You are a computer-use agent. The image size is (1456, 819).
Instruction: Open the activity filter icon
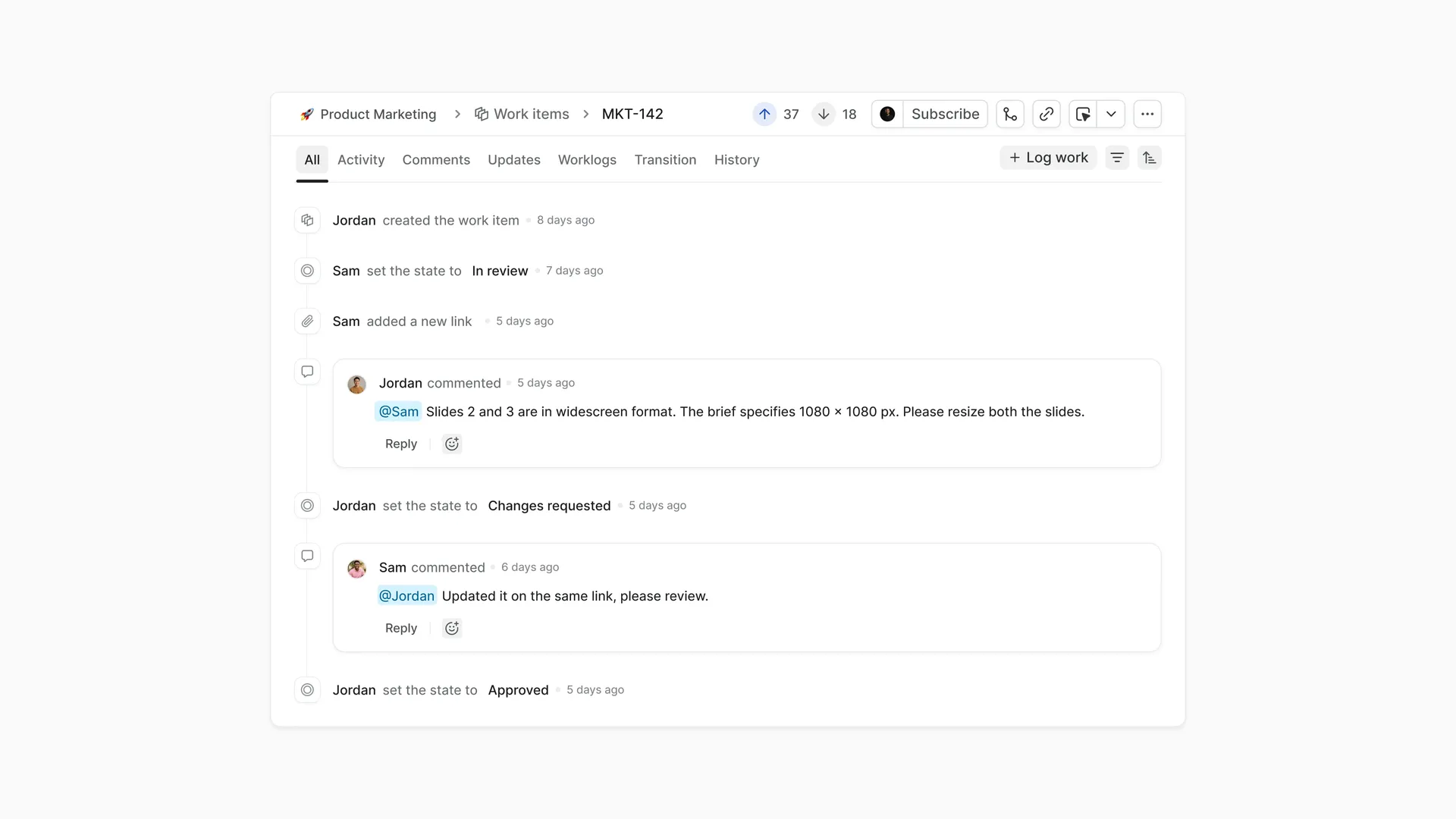tap(1117, 158)
